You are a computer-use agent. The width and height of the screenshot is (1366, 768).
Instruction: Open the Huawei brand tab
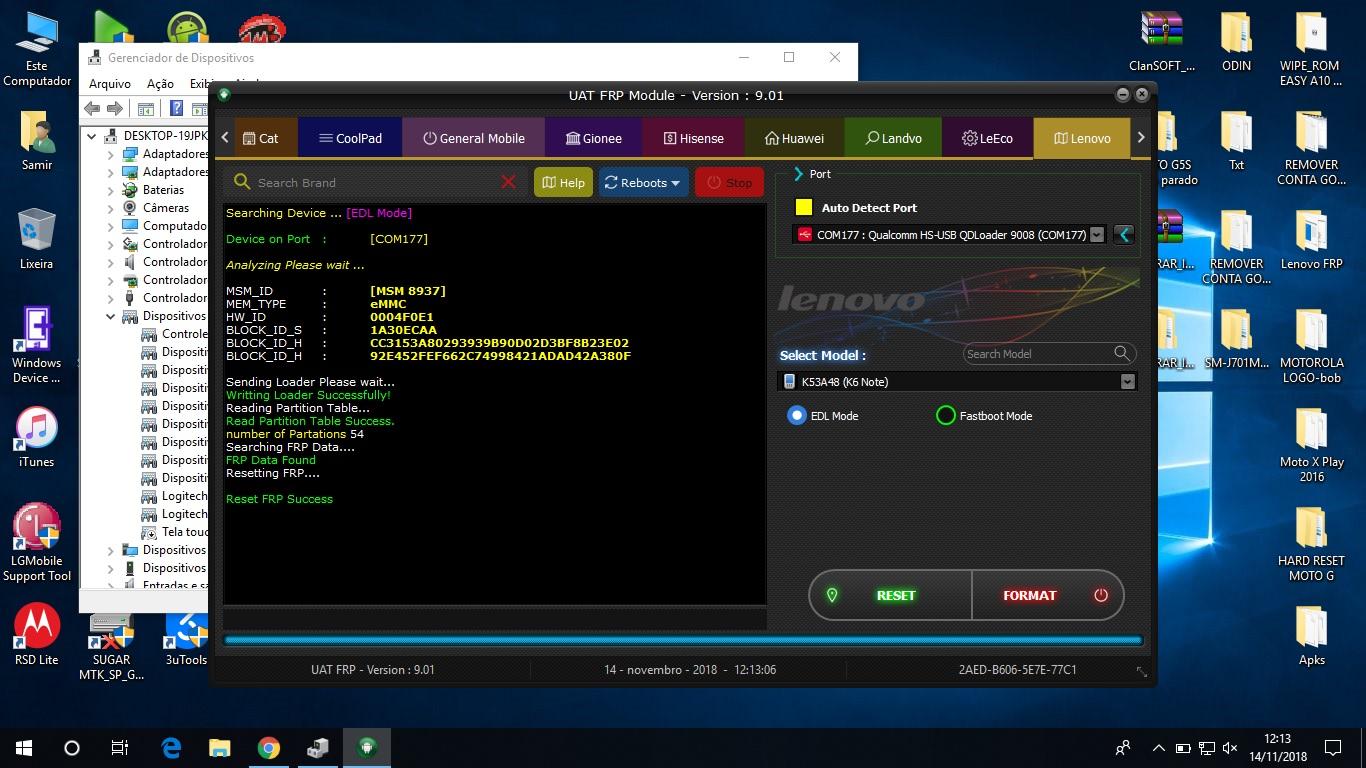pyautogui.click(x=794, y=138)
